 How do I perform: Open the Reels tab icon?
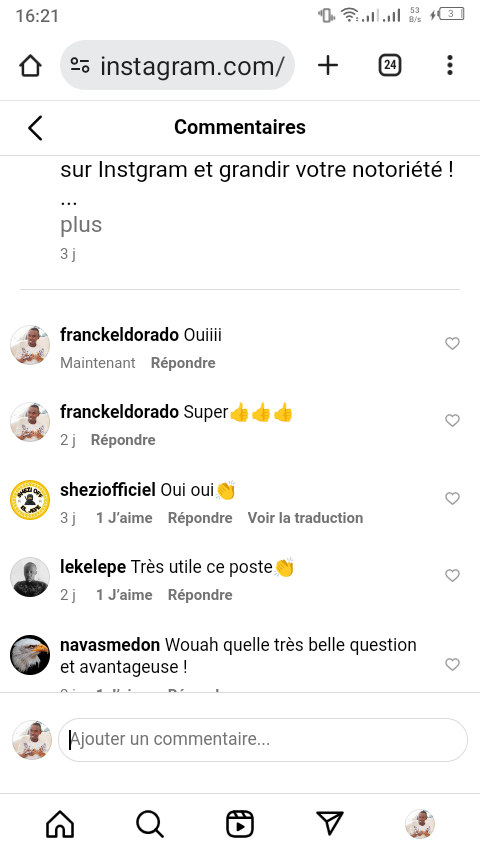pos(240,824)
